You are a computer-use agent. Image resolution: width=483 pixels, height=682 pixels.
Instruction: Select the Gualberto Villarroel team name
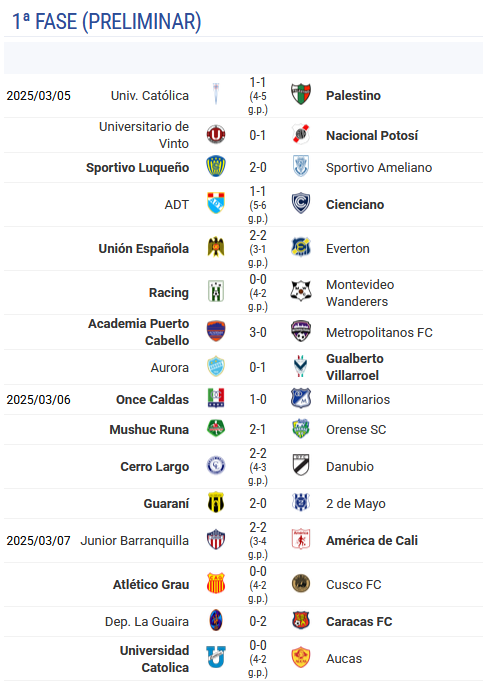pos(355,367)
